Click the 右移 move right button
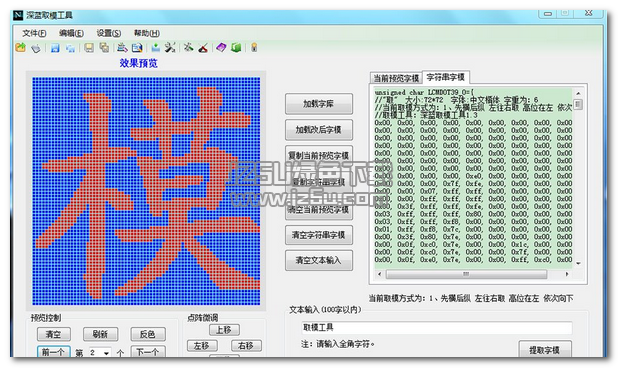This screenshot has height=368, width=618. tap(246, 346)
